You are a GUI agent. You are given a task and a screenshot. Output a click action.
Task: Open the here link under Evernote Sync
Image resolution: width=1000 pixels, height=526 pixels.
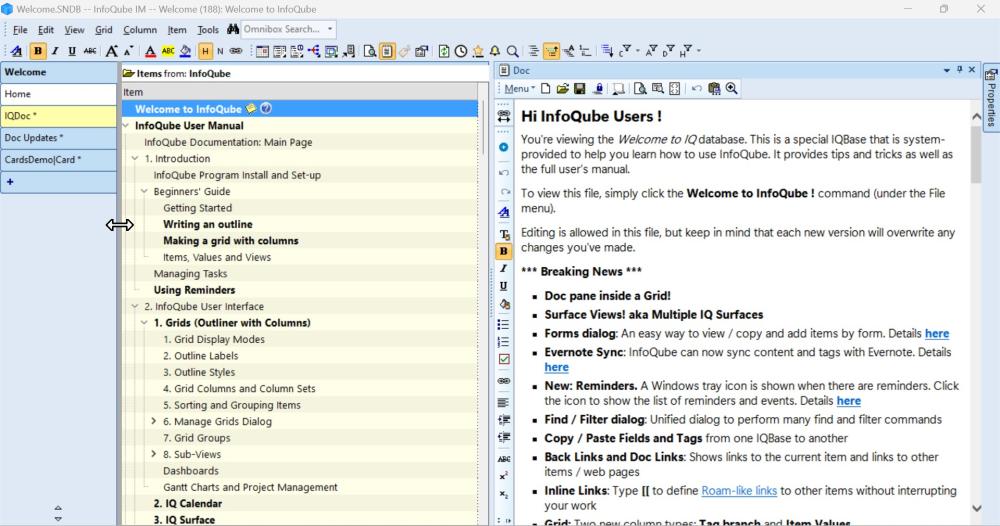click(x=556, y=367)
